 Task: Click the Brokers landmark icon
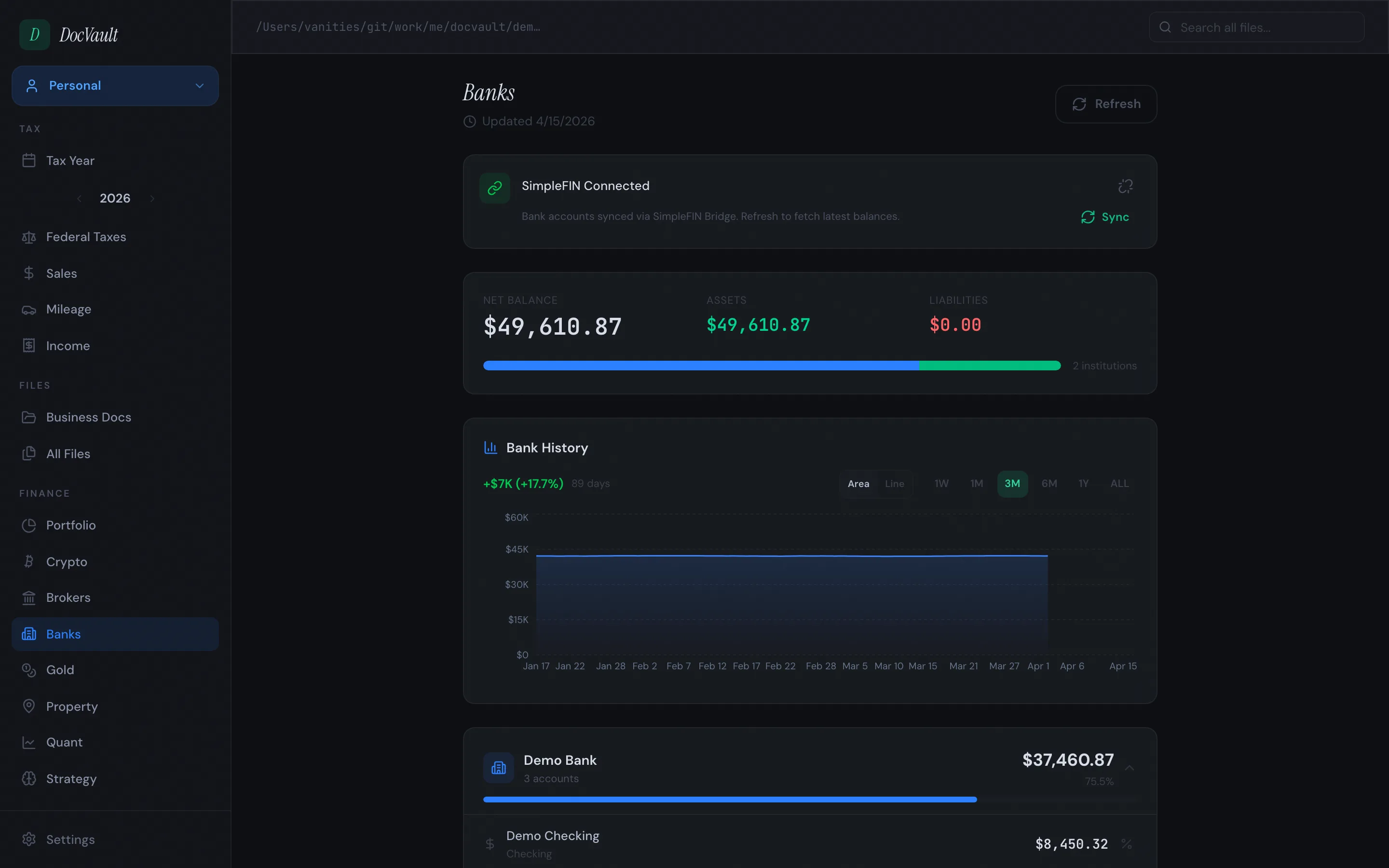point(29,597)
